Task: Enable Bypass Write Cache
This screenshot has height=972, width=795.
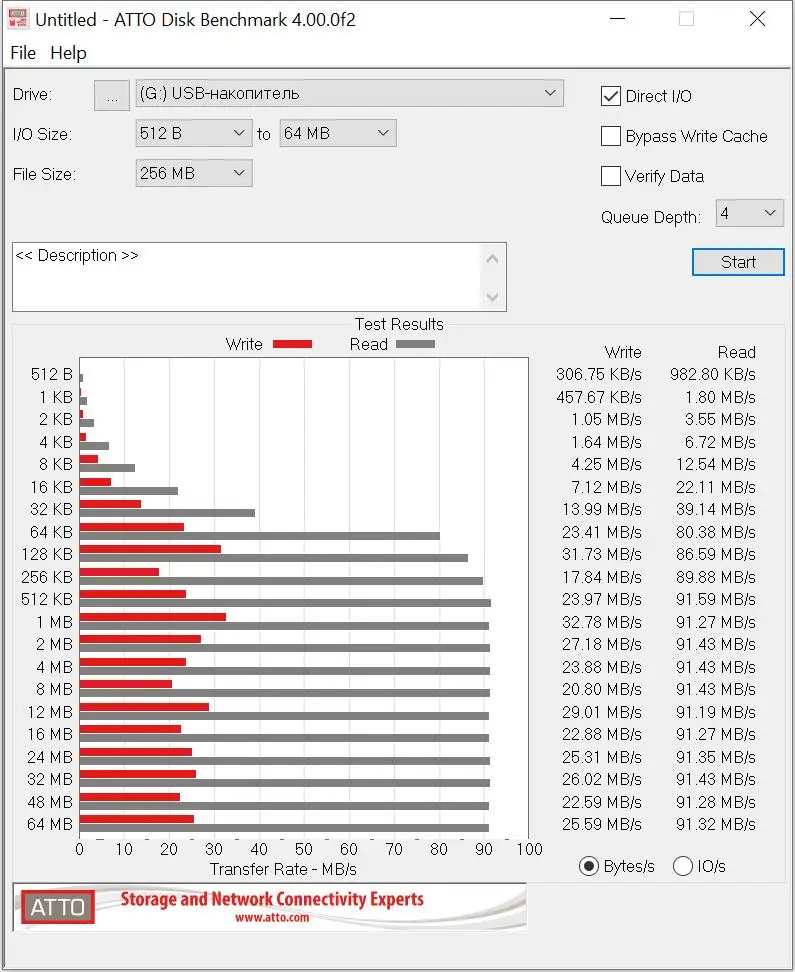Action: tap(611, 136)
